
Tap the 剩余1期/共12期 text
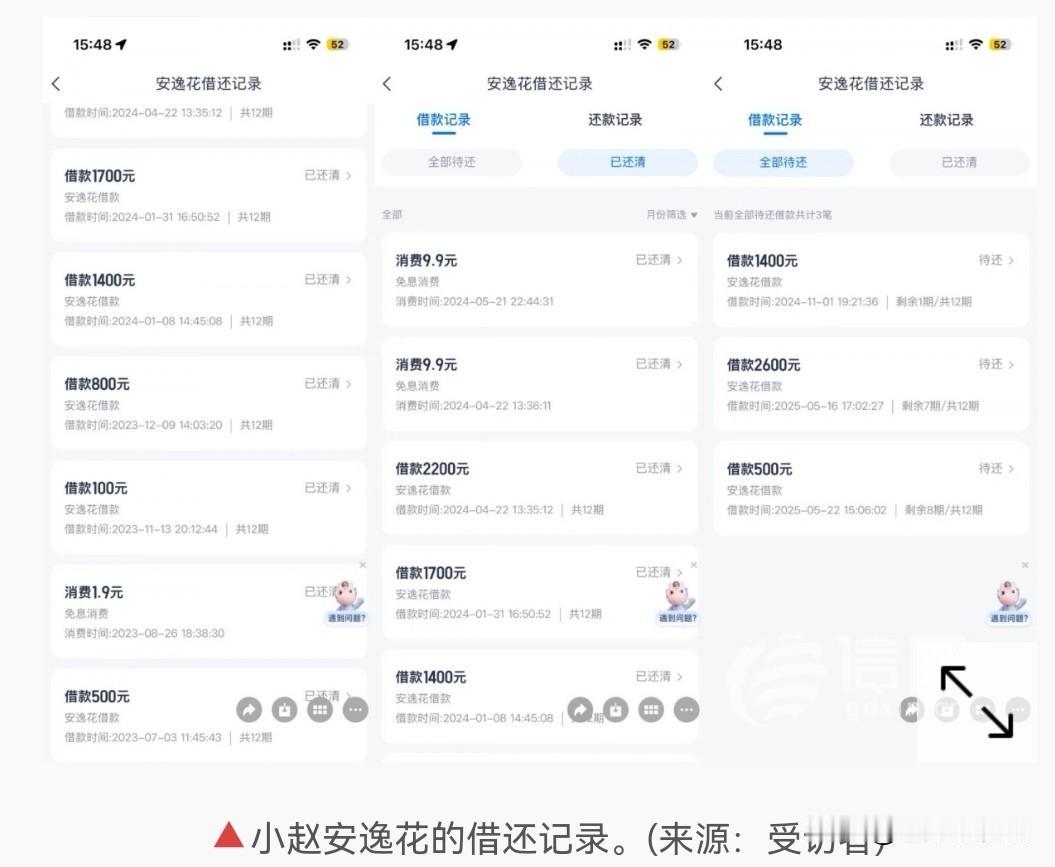pyautogui.click(x=934, y=301)
